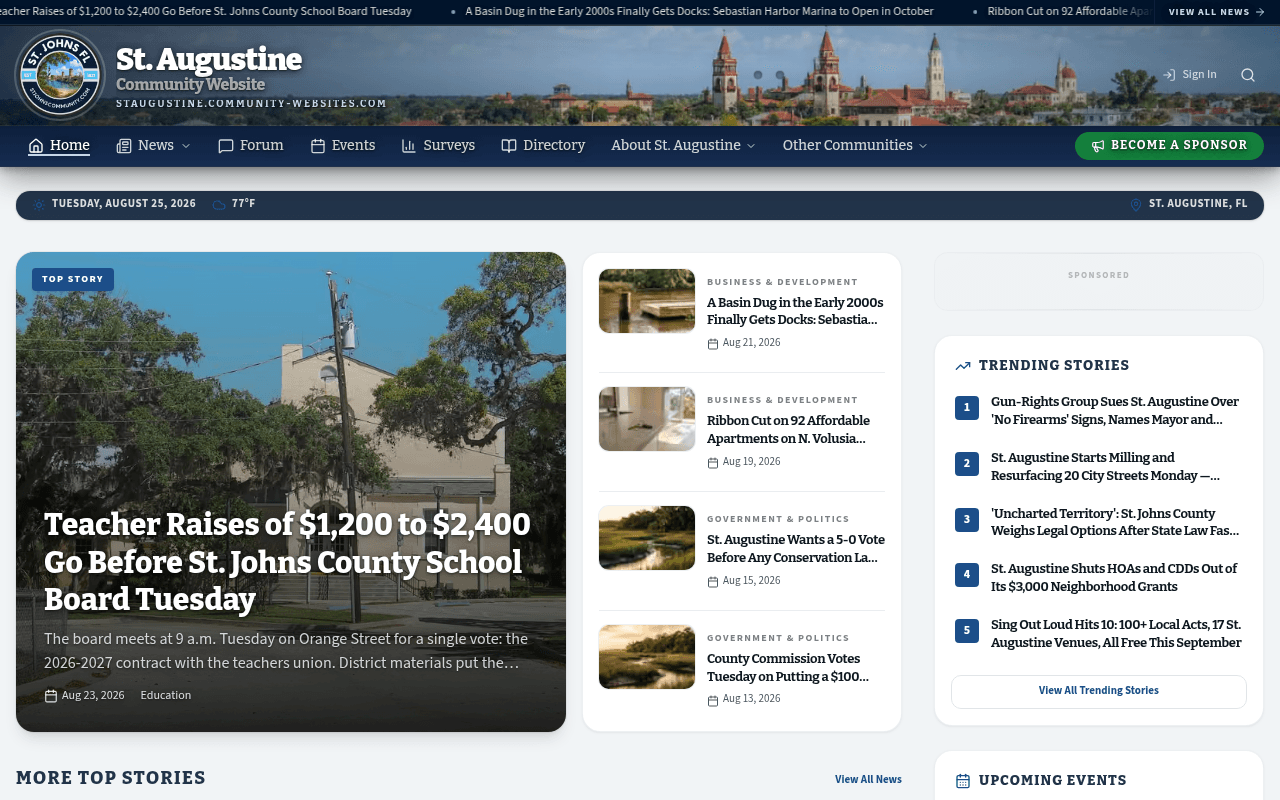Click the calendar icon beside Upcoming Events

point(963,781)
